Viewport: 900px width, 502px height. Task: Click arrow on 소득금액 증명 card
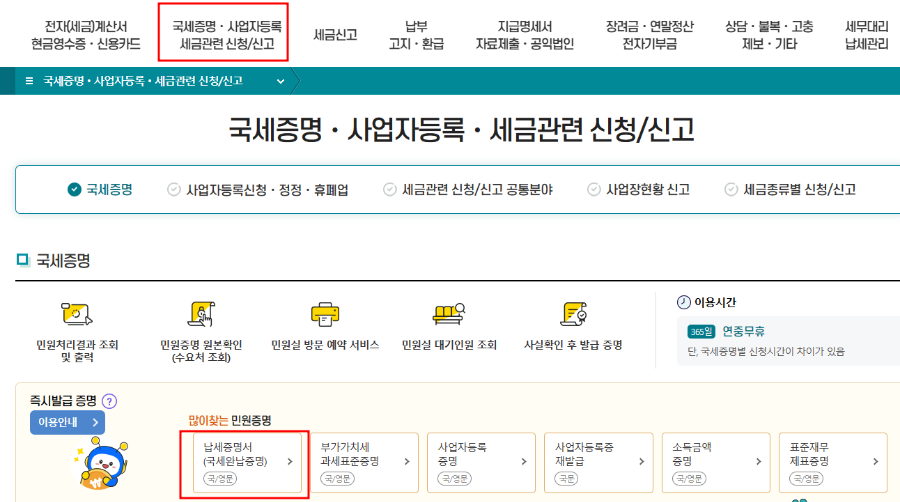tap(759, 461)
